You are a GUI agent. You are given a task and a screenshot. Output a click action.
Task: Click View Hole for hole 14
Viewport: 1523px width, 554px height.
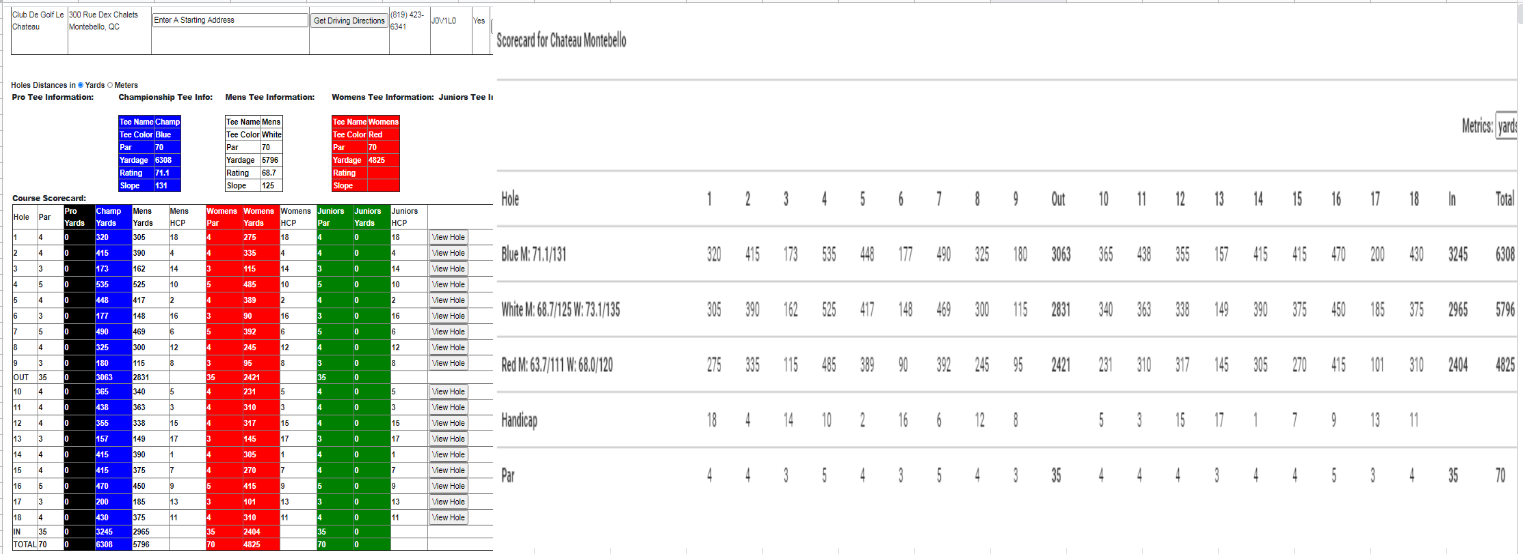[x=448, y=455]
